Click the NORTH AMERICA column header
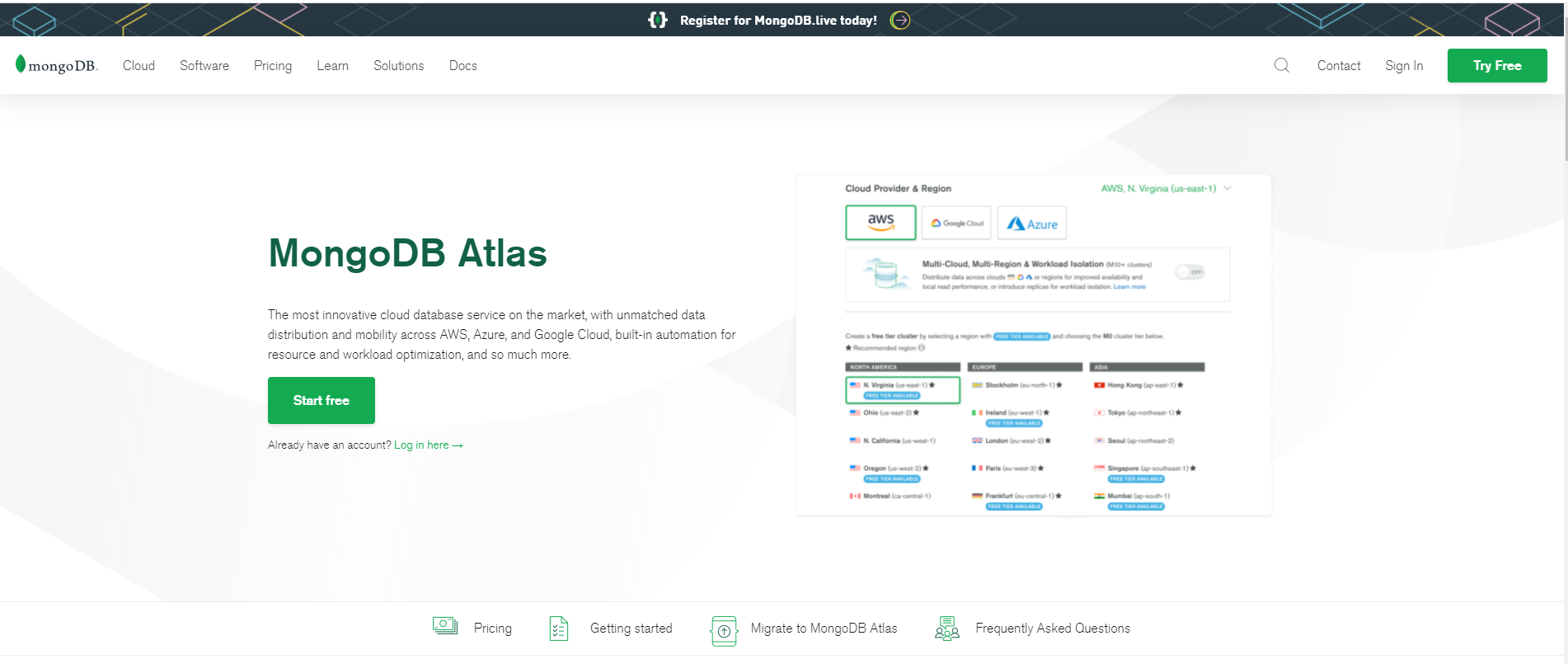Viewport: 1568px width, 664px height. tap(903, 367)
